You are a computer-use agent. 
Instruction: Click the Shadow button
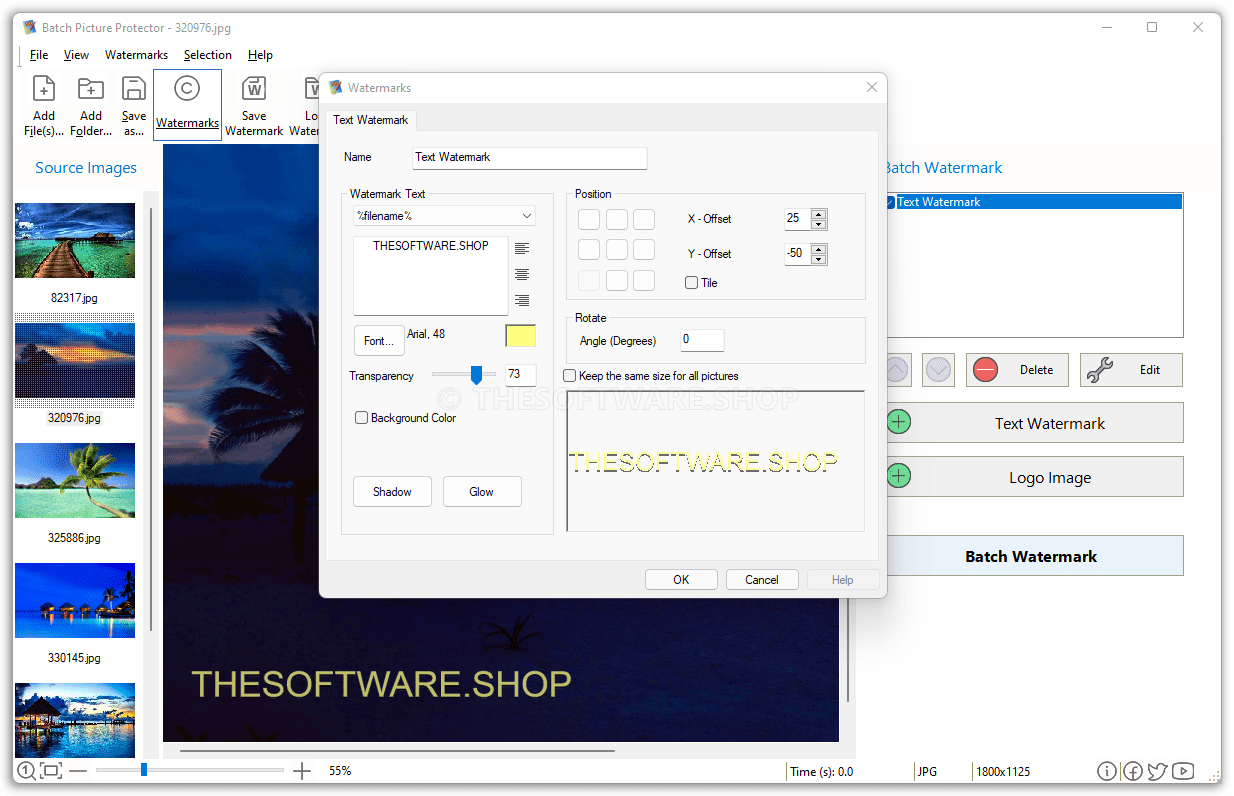click(x=392, y=492)
